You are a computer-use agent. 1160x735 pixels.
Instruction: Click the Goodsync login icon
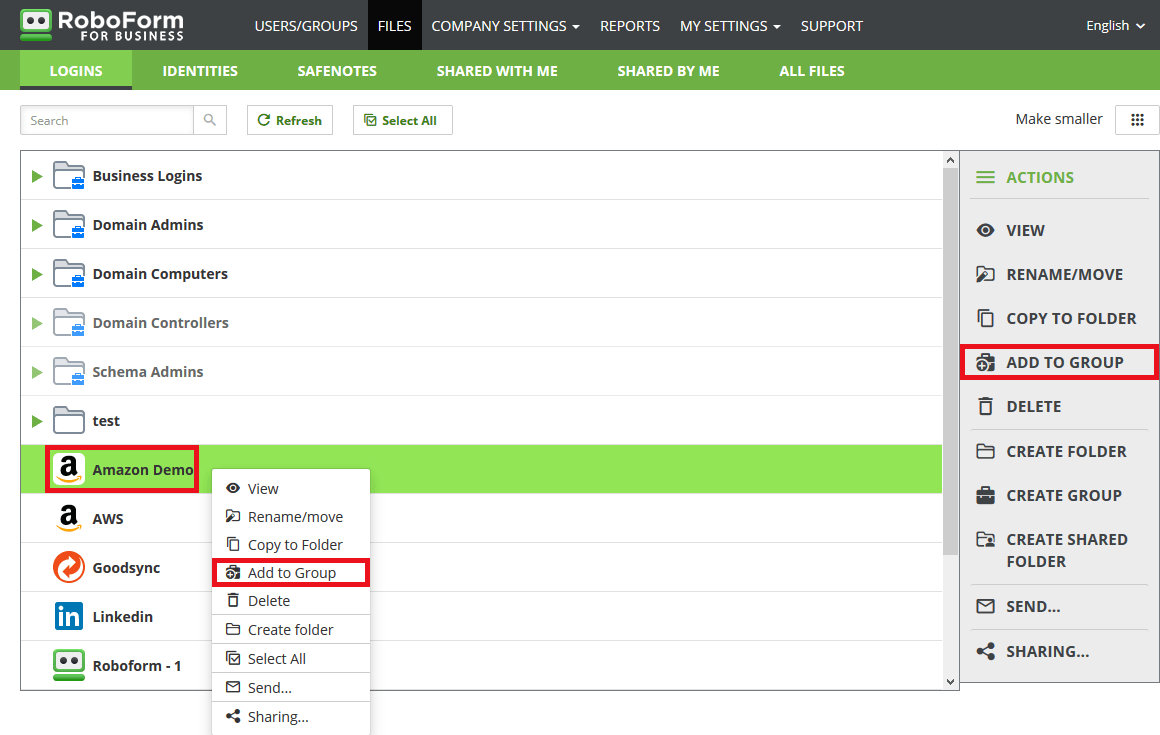pyautogui.click(x=69, y=568)
